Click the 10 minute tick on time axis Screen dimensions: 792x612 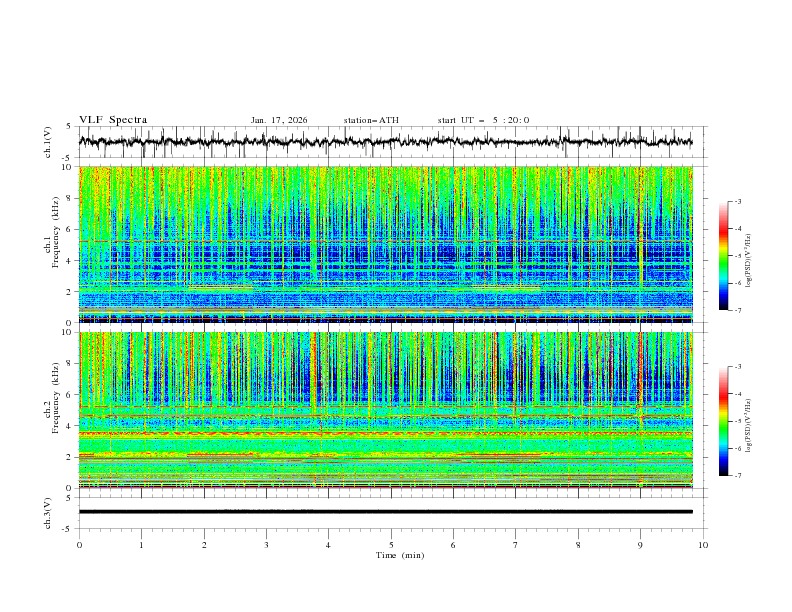tap(703, 544)
